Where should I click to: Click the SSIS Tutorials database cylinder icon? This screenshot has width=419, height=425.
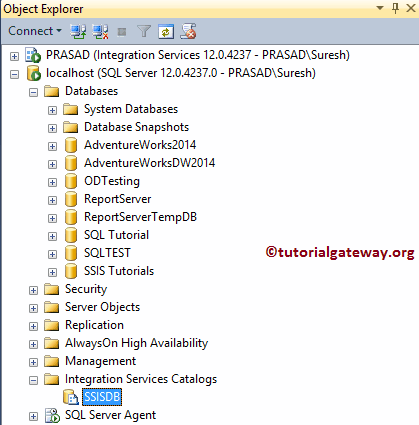pyautogui.click(x=71, y=271)
